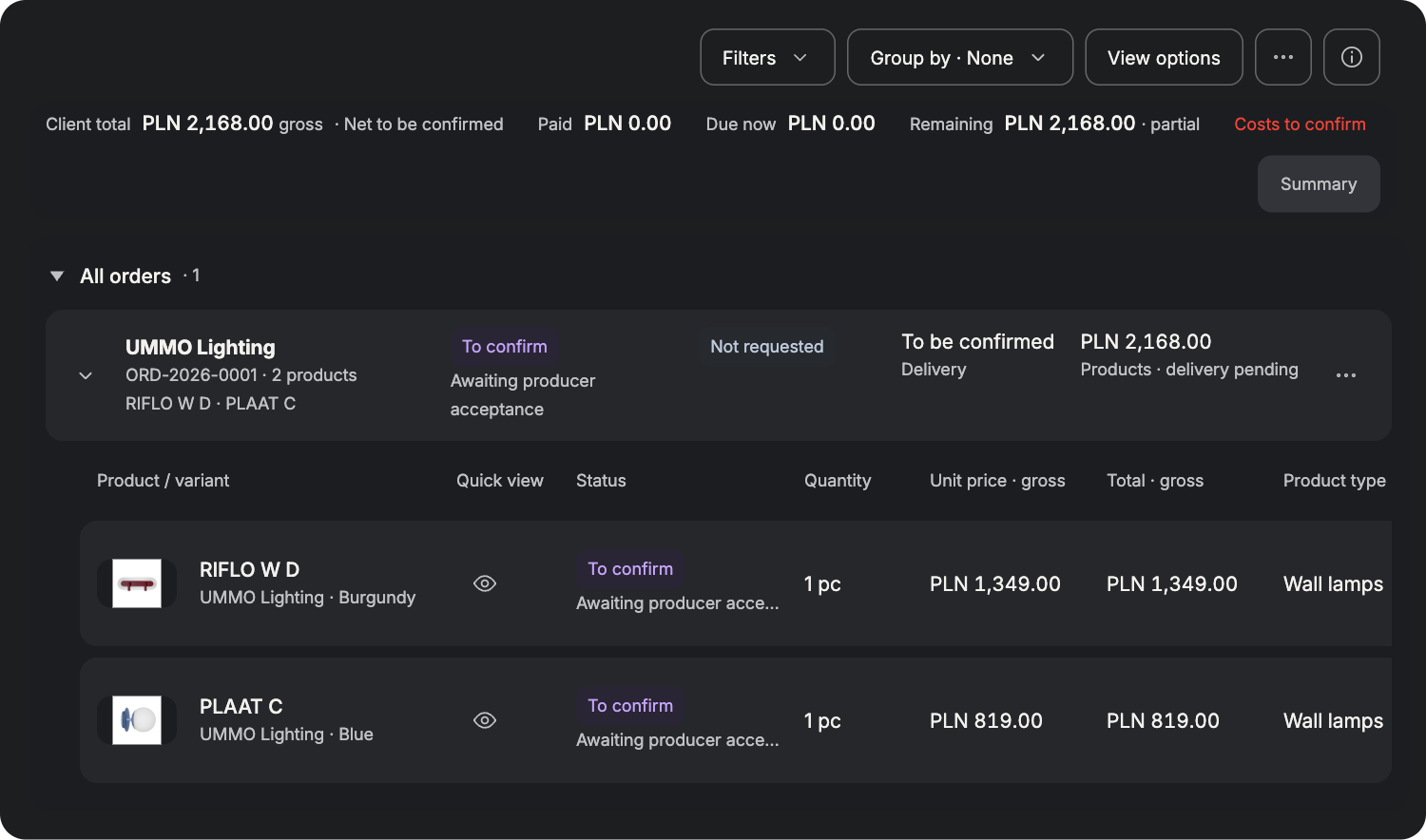Click the PLN 819.00 total gross cell

1163,721
